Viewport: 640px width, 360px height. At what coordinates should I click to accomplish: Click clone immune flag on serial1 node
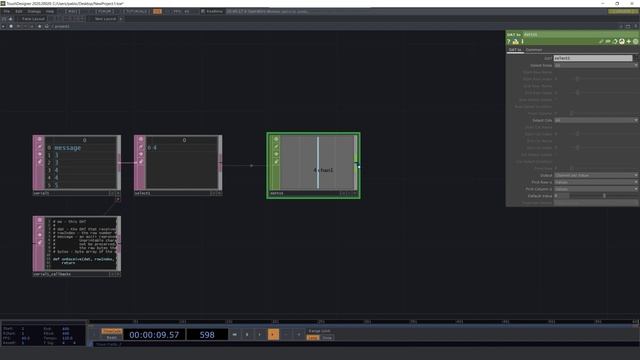40,162
